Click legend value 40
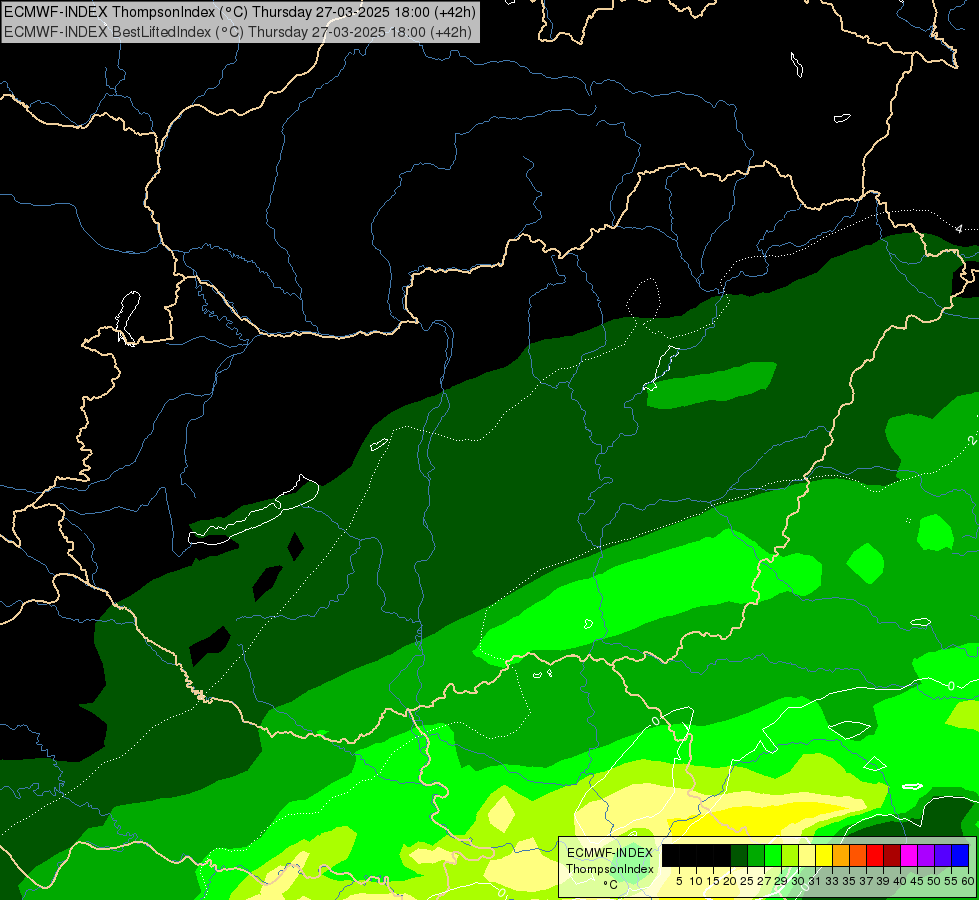The width and height of the screenshot is (979, 900). [x=900, y=881]
